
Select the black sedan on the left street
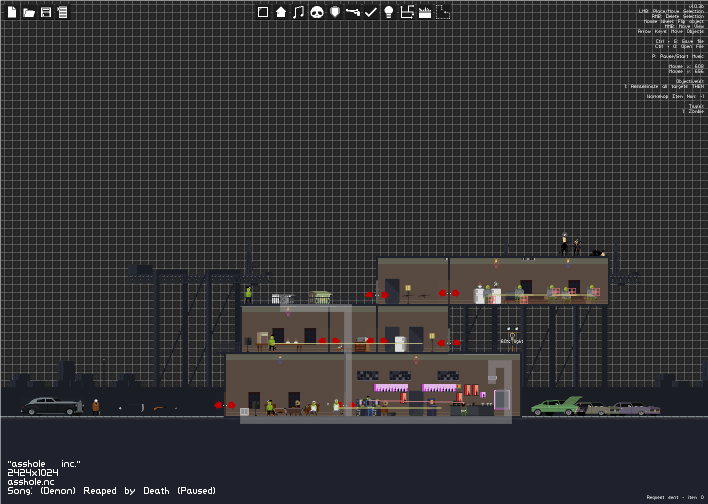click(52, 406)
